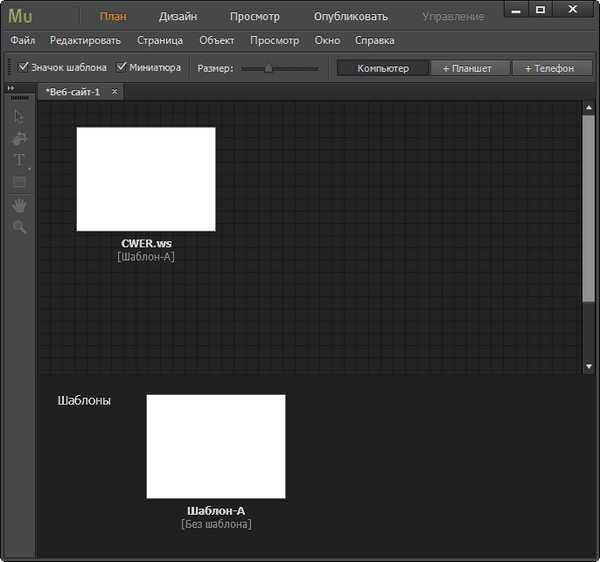Image resolution: width=600 pixels, height=562 pixels.
Task: Select the CWER.ws page thumbnail
Action: pos(146,179)
